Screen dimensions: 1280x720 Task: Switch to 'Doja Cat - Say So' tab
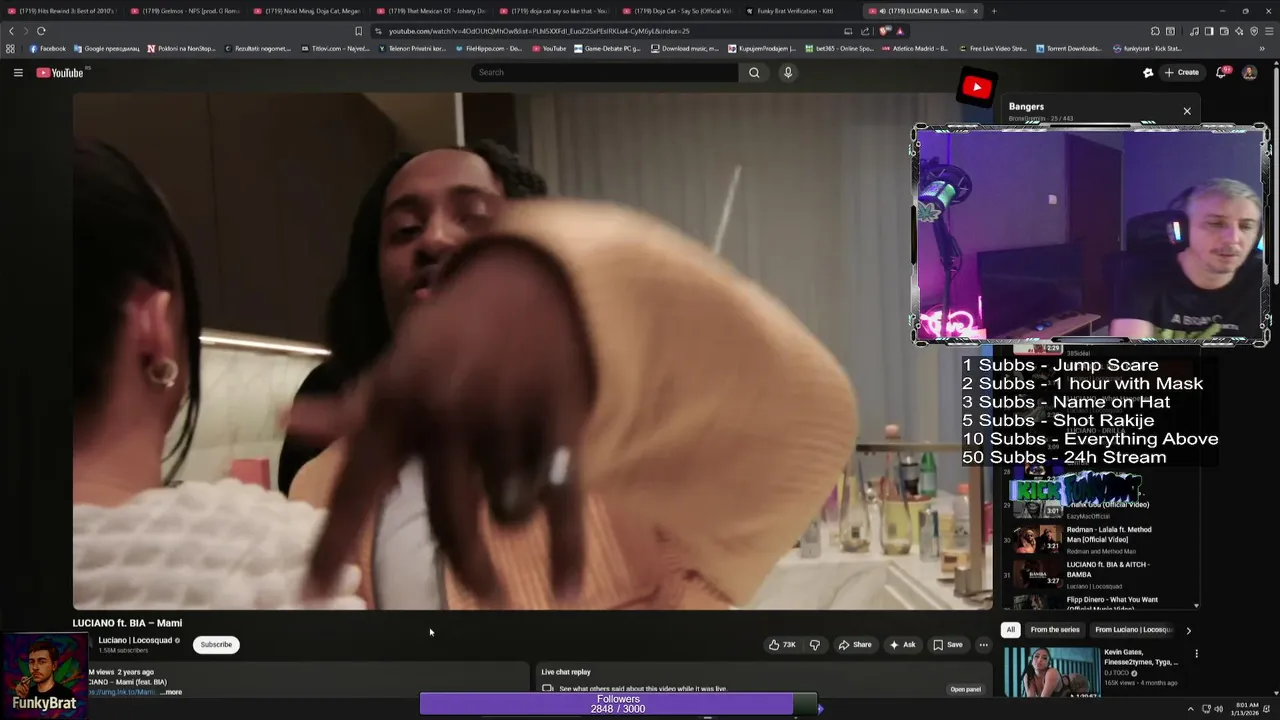pos(679,11)
